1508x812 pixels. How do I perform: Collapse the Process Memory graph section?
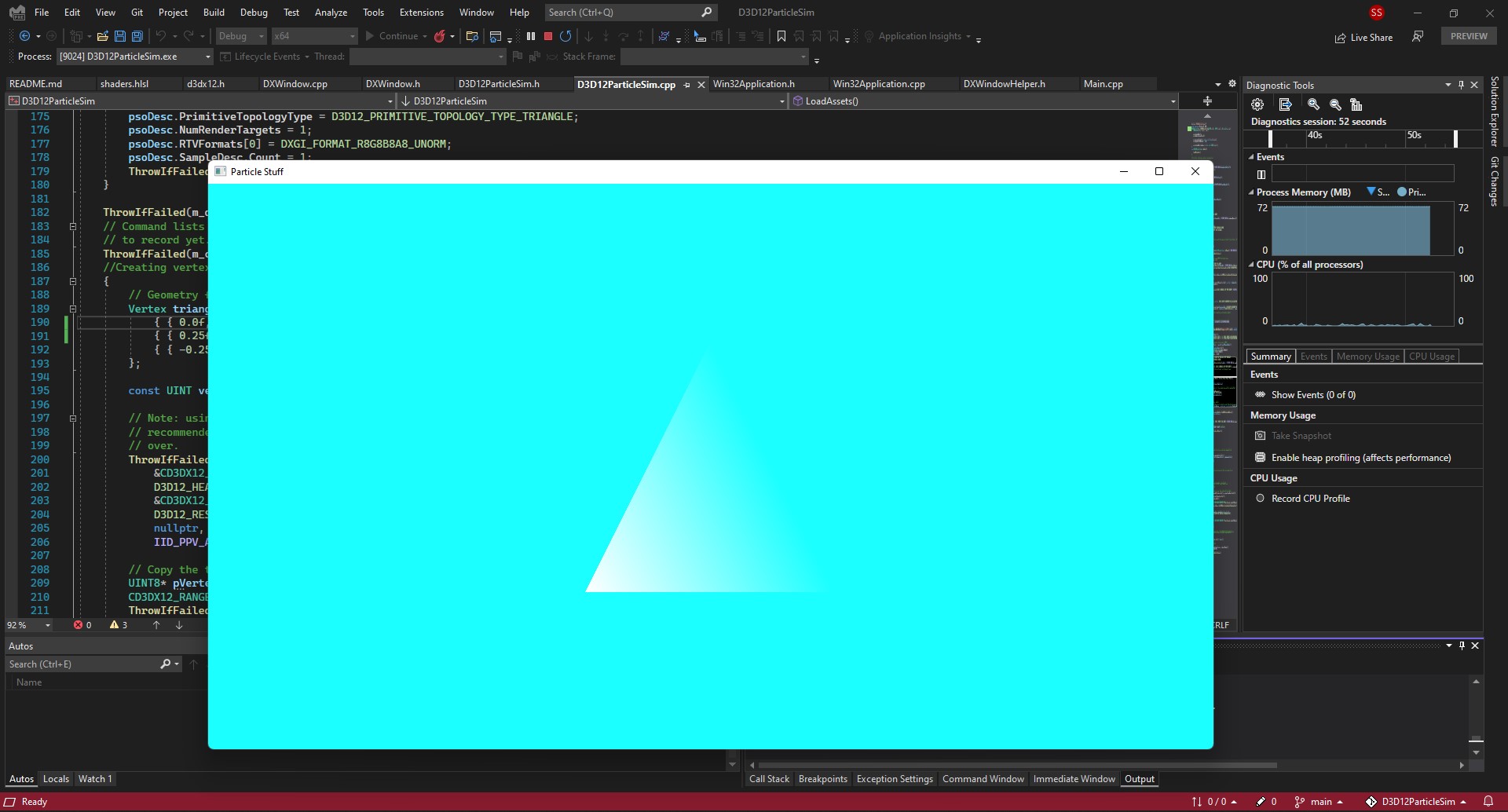pos(1251,192)
